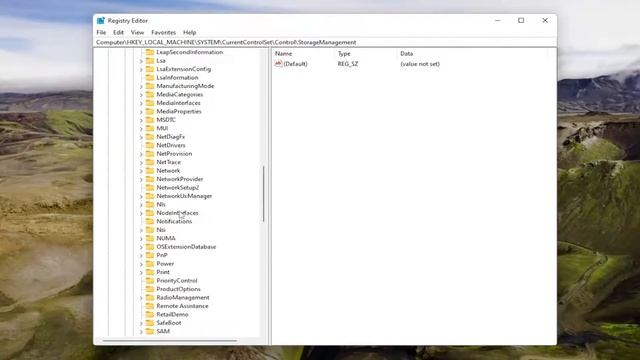
Task: Select the NetDiagFx folder icon
Action: [x=150, y=137]
